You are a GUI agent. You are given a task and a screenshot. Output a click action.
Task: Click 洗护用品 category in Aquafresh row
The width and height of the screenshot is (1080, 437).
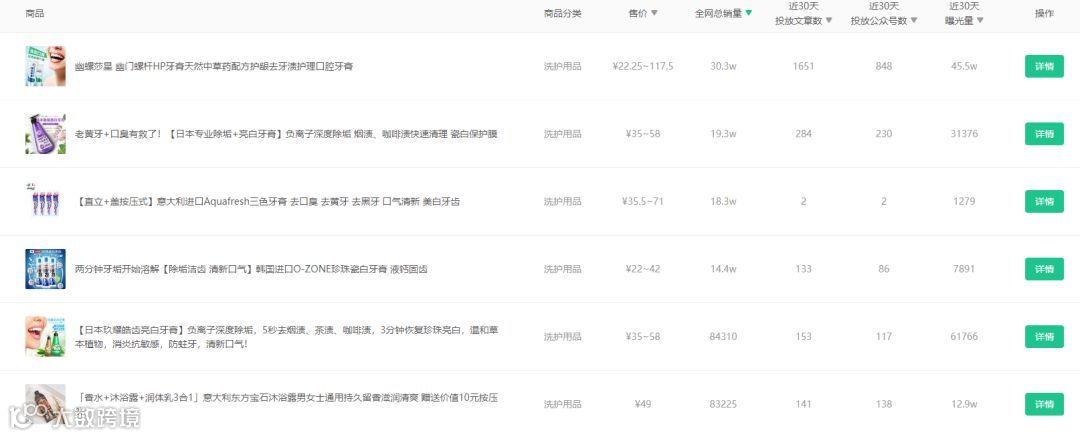pos(563,201)
